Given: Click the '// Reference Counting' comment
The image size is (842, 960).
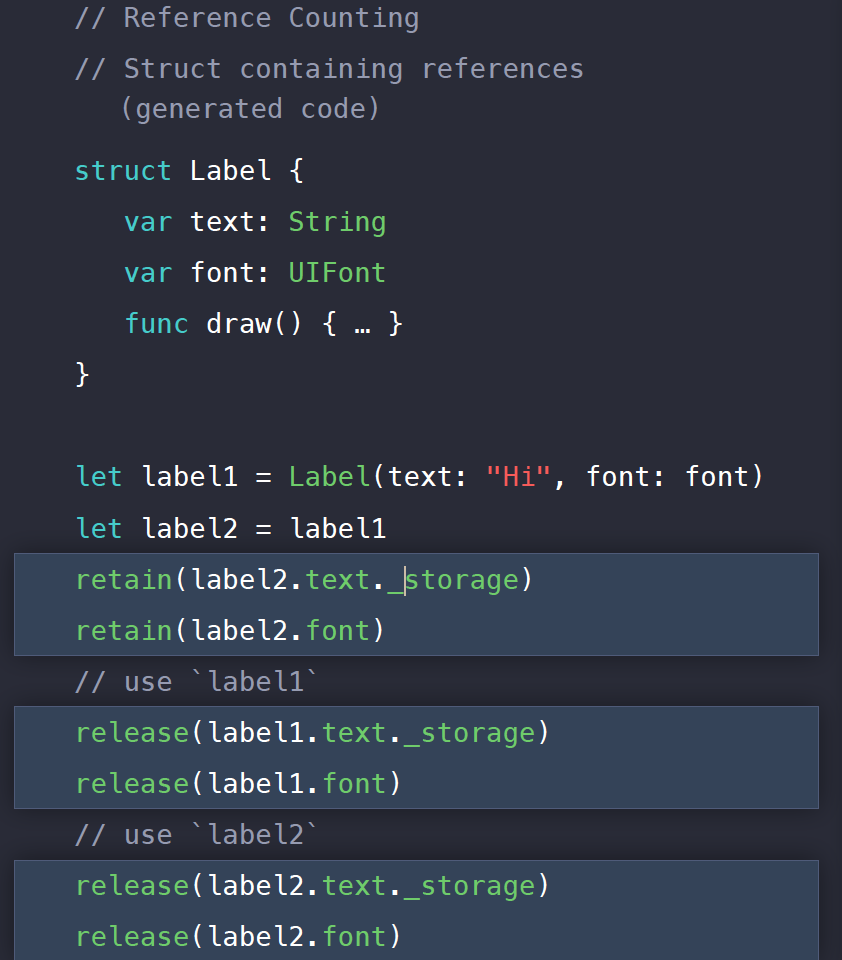Looking at the screenshot, I should (x=247, y=18).
